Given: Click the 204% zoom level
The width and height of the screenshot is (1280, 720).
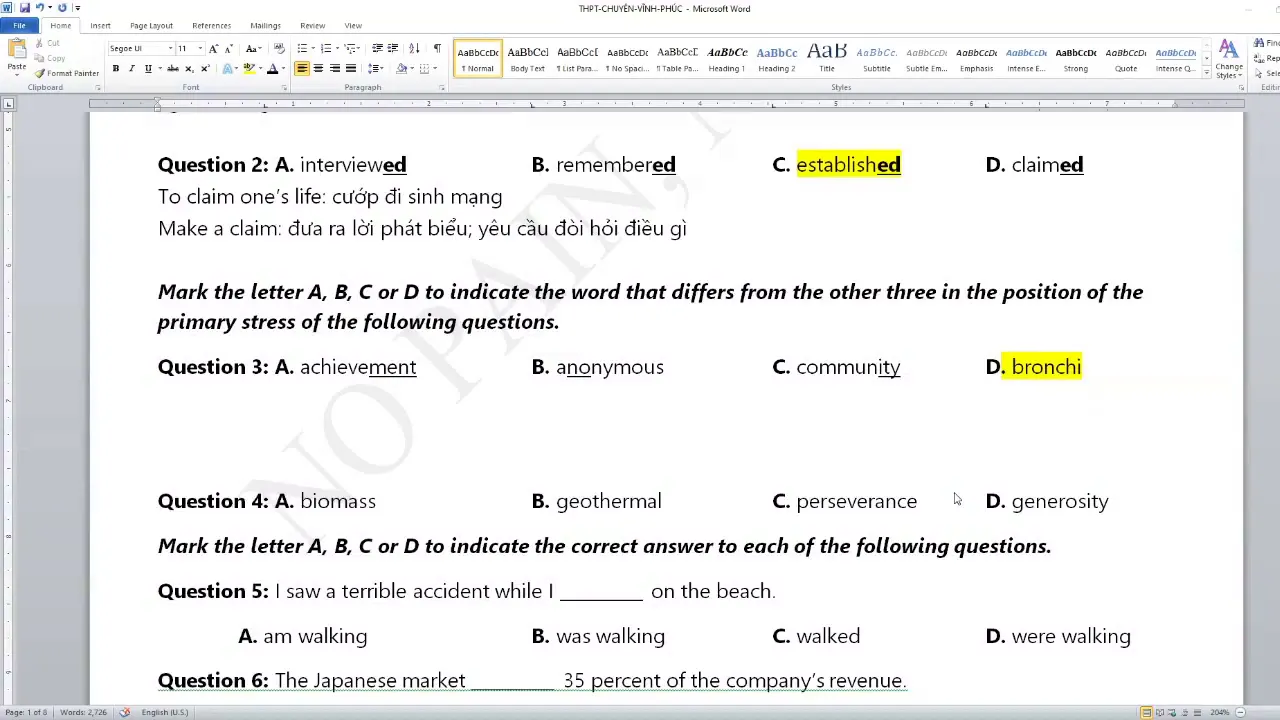Looking at the screenshot, I should click(1219, 712).
